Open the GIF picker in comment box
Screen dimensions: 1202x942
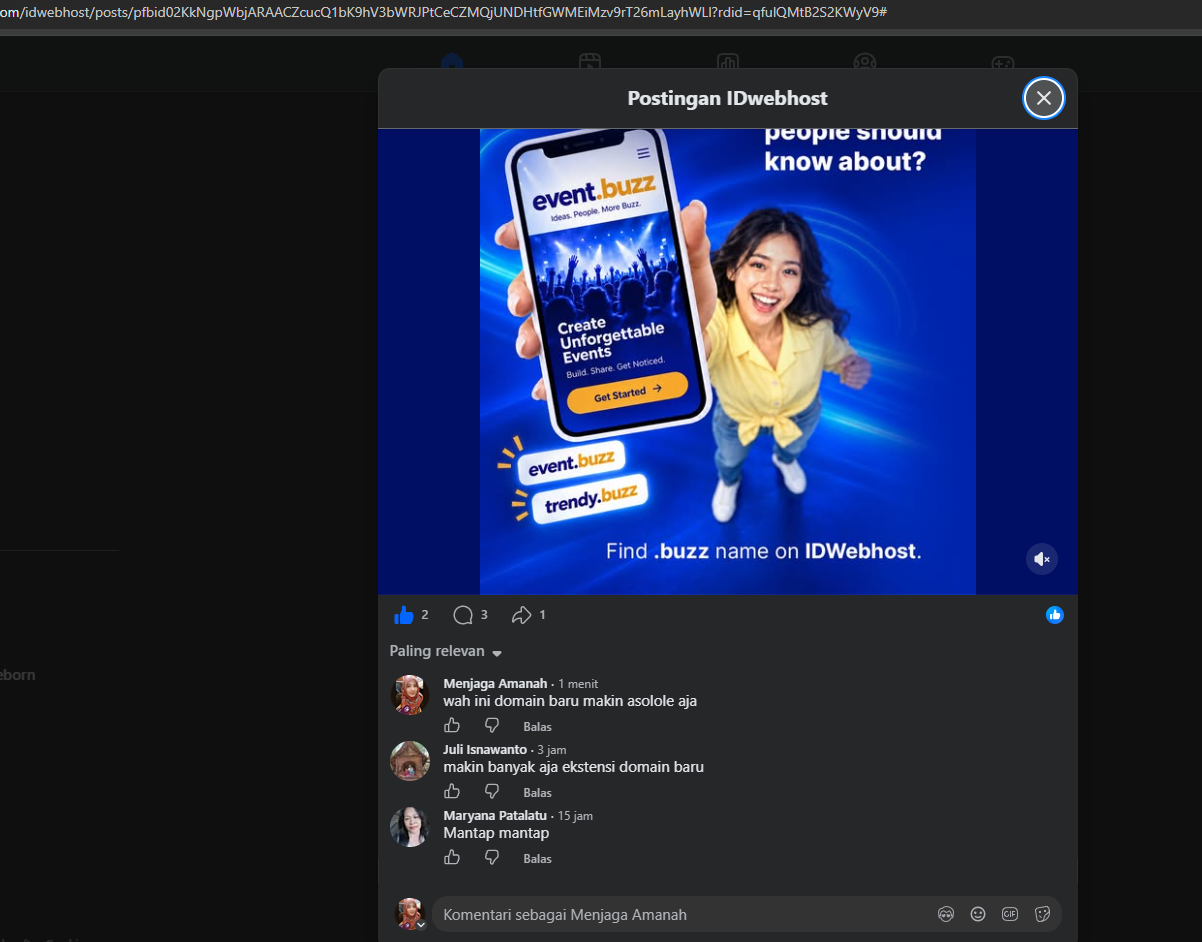(1010, 914)
